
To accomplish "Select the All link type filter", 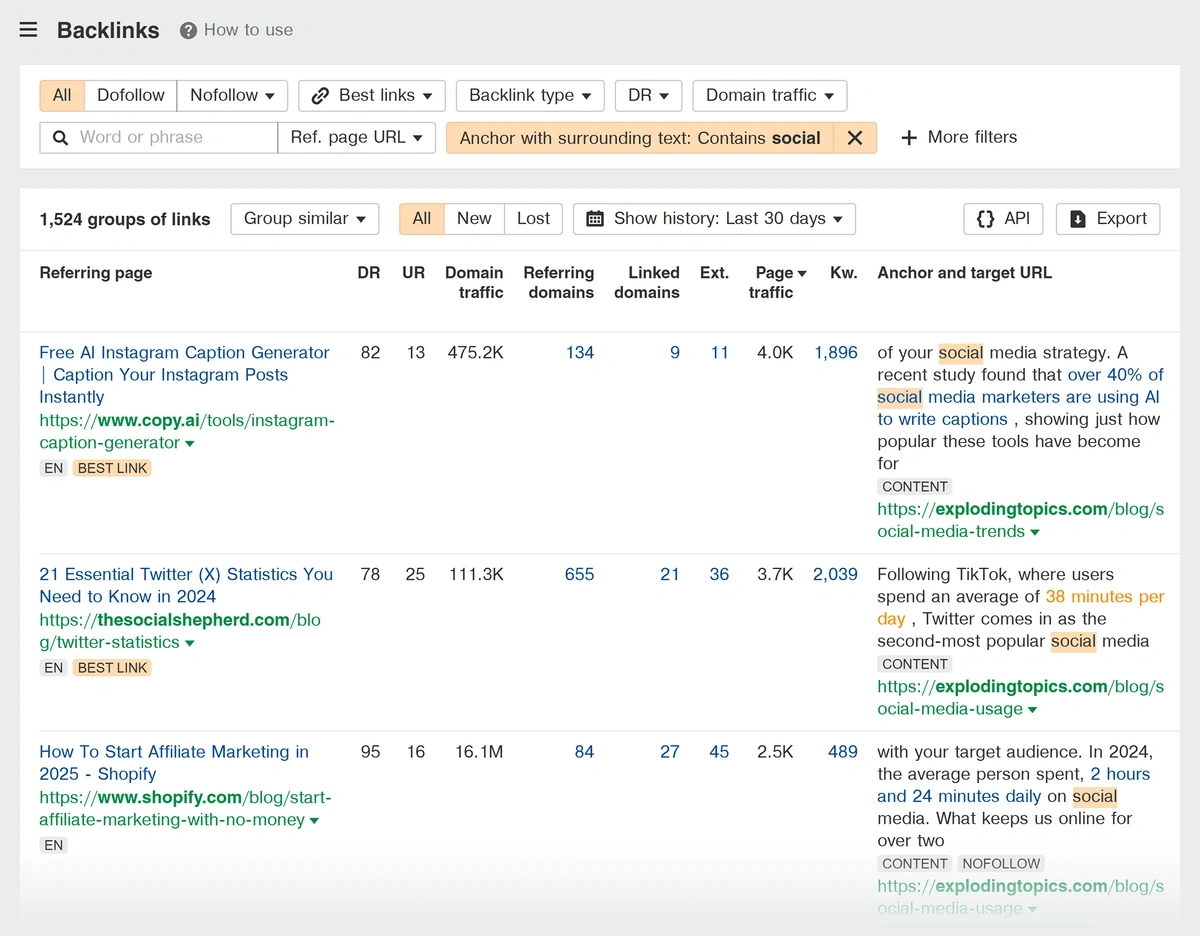I will [x=62, y=96].
